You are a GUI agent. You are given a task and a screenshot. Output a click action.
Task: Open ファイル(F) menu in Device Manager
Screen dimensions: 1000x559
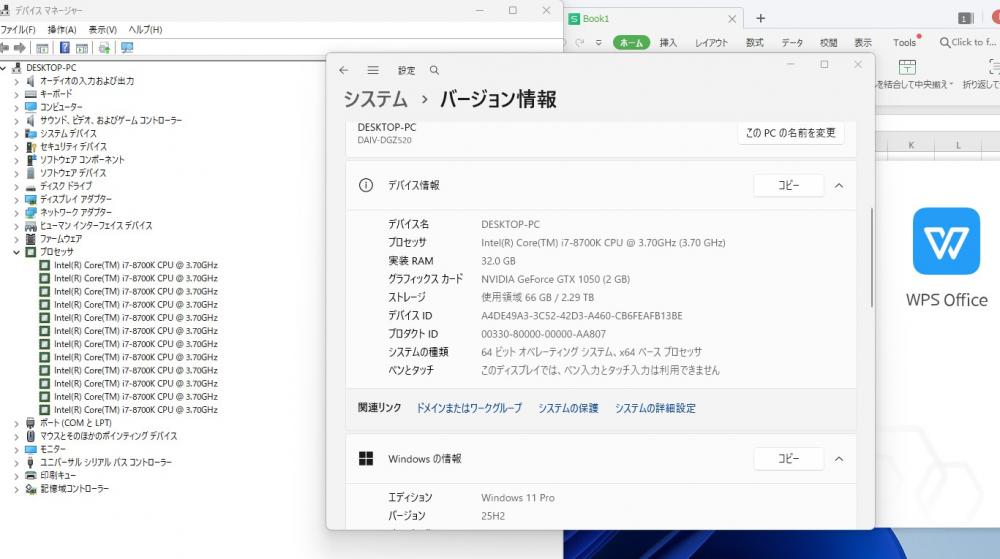[x=18, y=30]
